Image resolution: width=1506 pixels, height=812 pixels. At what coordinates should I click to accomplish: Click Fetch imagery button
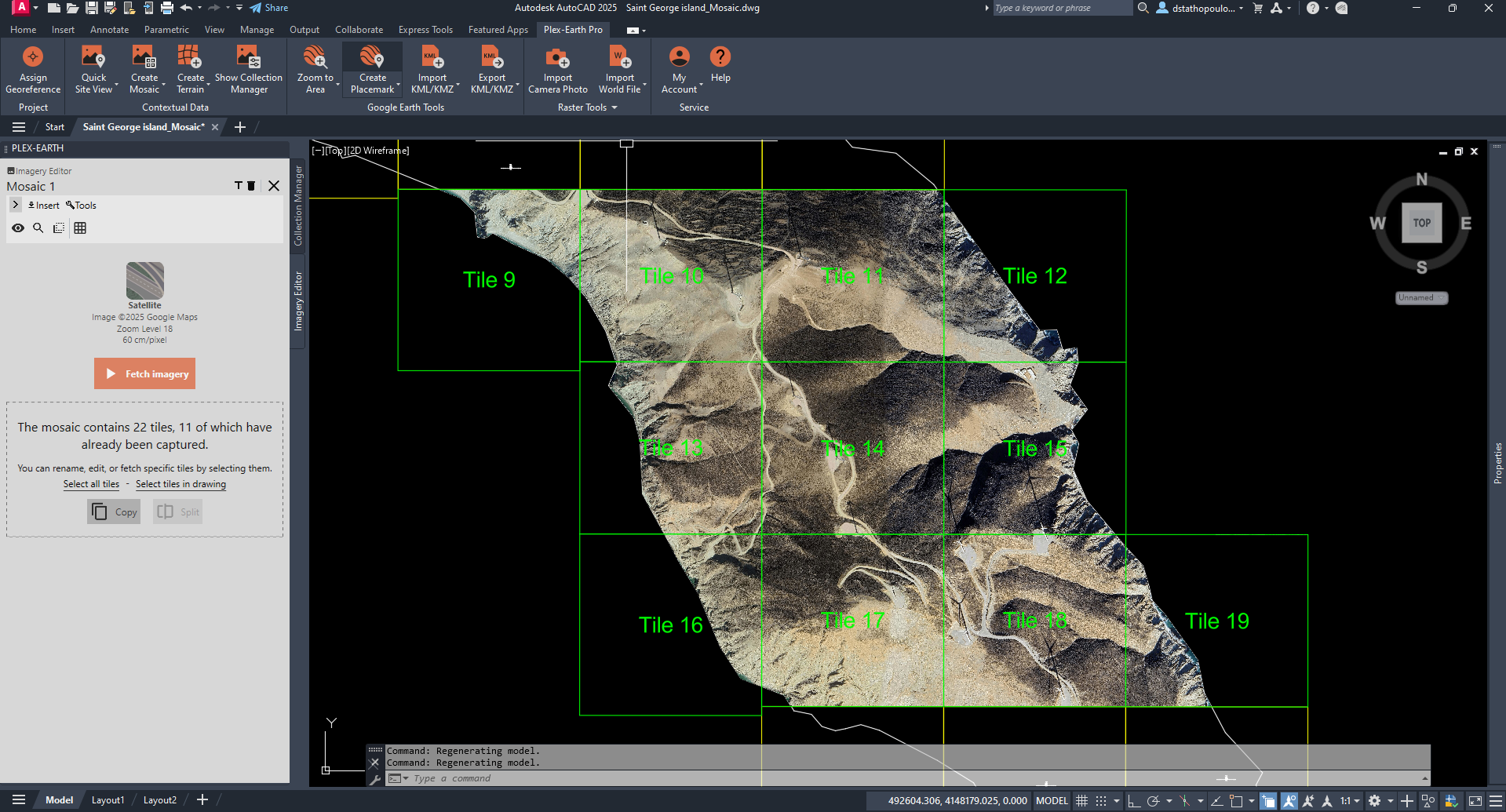(x=144, y=373)
